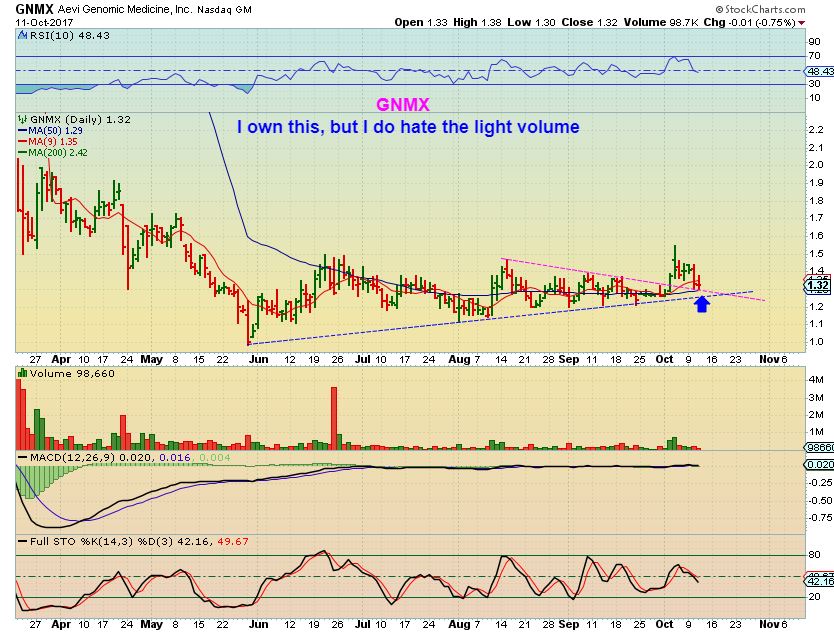Click the 2.2 price axis label

click(815, 129)
